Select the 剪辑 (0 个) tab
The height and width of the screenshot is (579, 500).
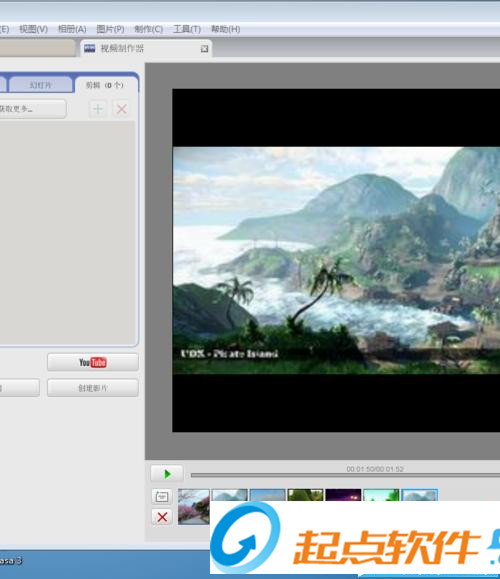pos(105,85)
